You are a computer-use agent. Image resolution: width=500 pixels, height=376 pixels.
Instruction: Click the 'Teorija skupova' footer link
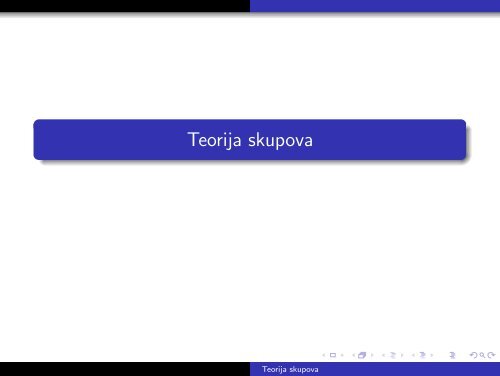pyautogui.click(x=290, y=369)
